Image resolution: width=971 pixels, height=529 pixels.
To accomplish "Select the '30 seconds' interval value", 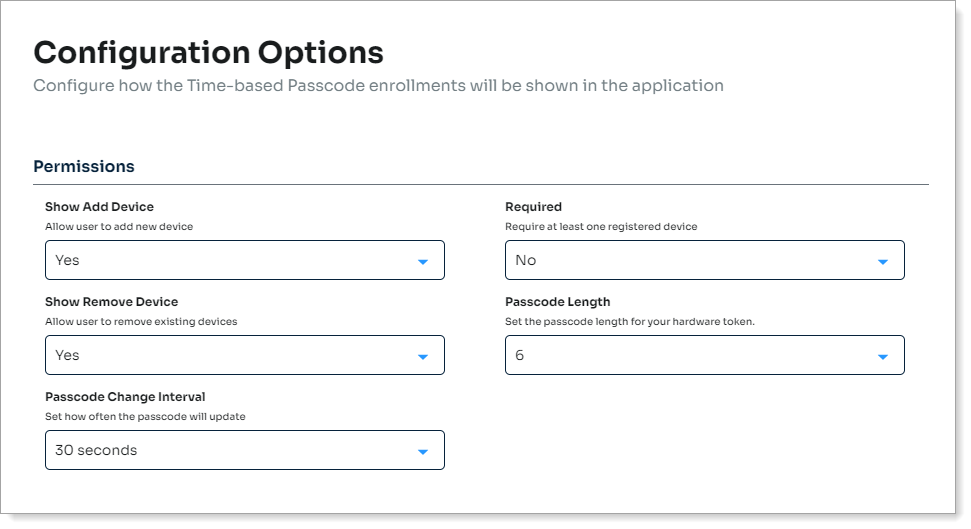I will [96, 450].
